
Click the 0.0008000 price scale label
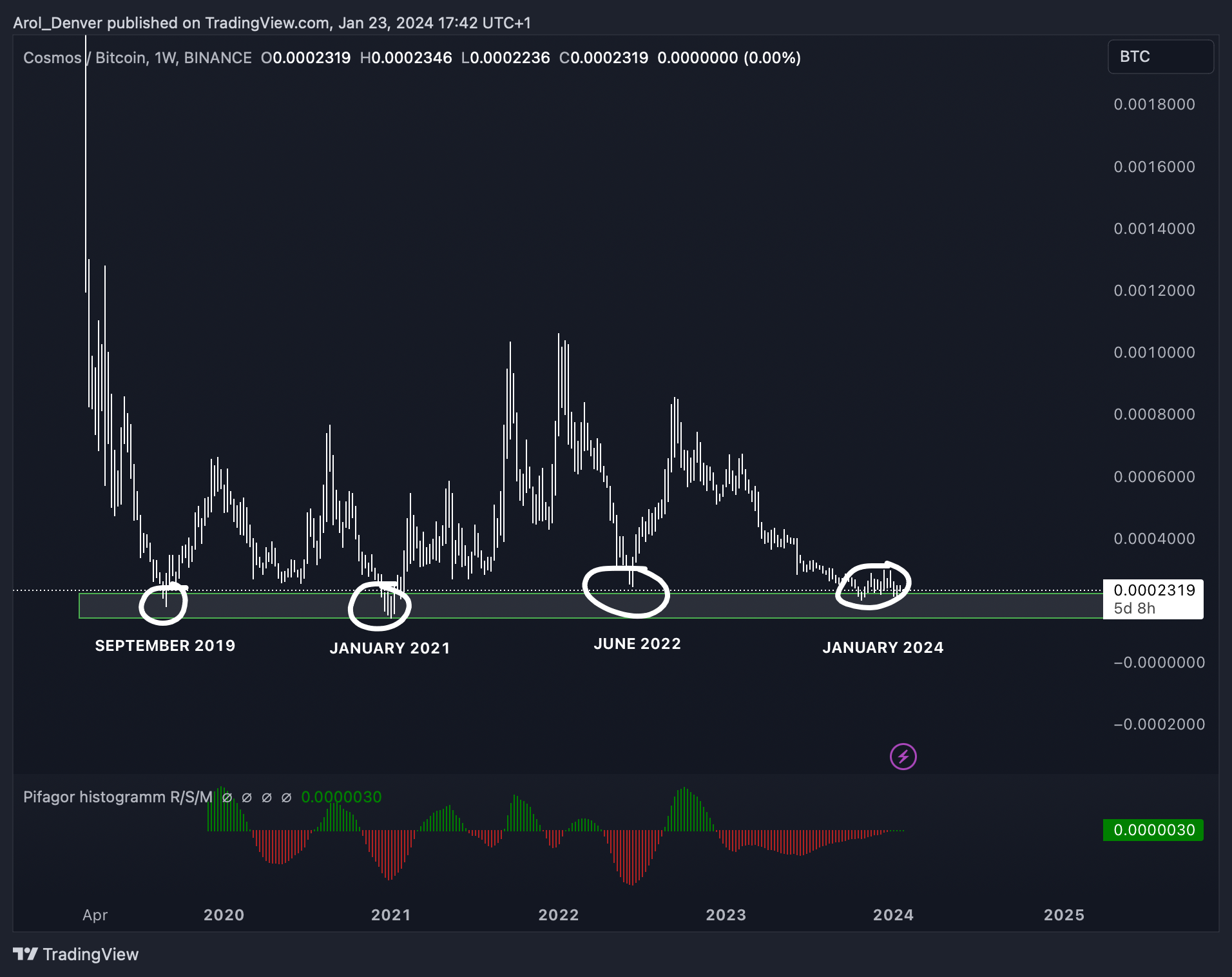point(1154,414)
